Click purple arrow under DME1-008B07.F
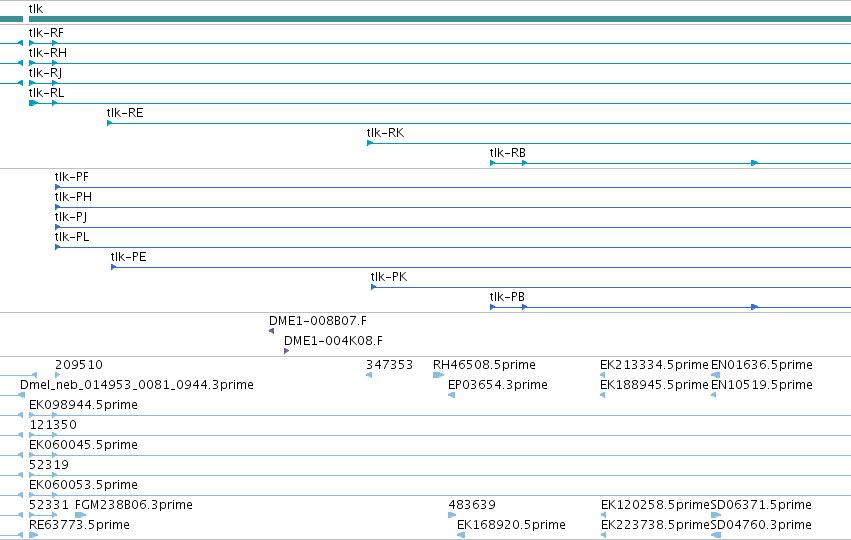This screenshot has width=851, height=540. tap(271, 331)
